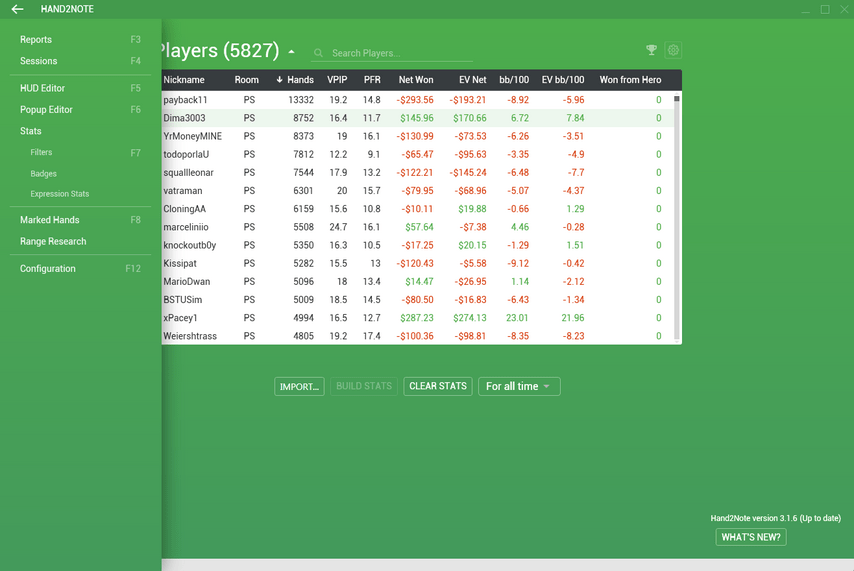Sort by the EV Net column header
This screenshot has height=571, width=854.
(473, 80)
